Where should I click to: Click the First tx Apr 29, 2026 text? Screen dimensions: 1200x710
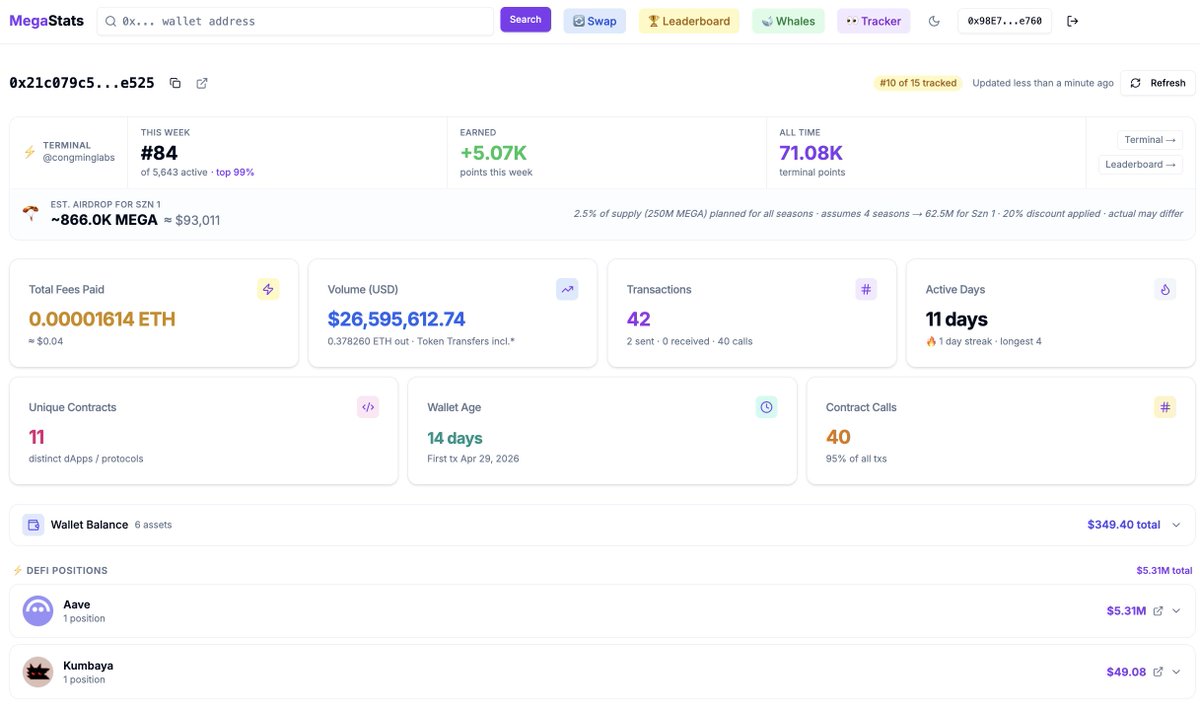coord(473,459)
